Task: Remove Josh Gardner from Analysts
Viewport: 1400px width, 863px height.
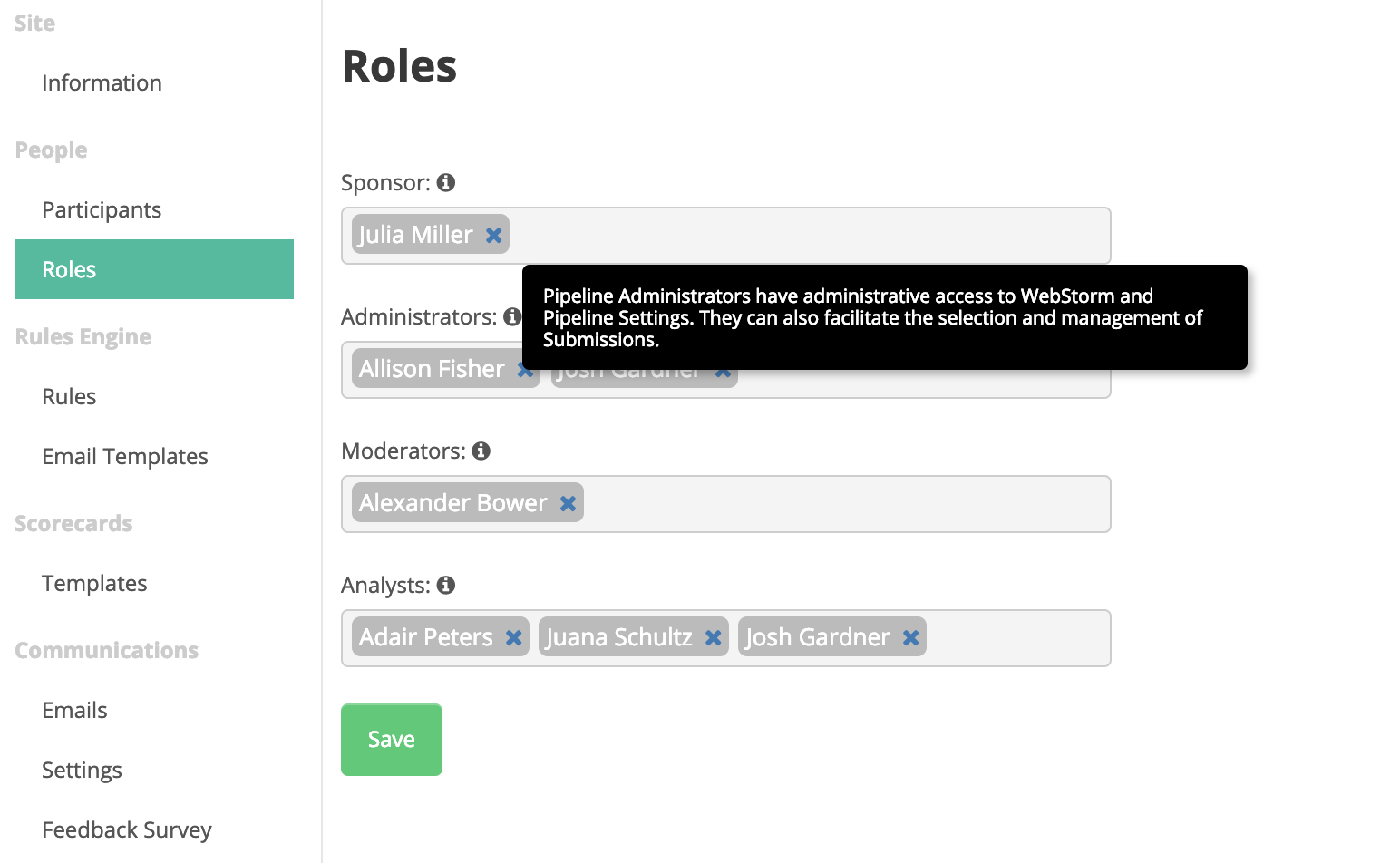Action: pos(910,637)
